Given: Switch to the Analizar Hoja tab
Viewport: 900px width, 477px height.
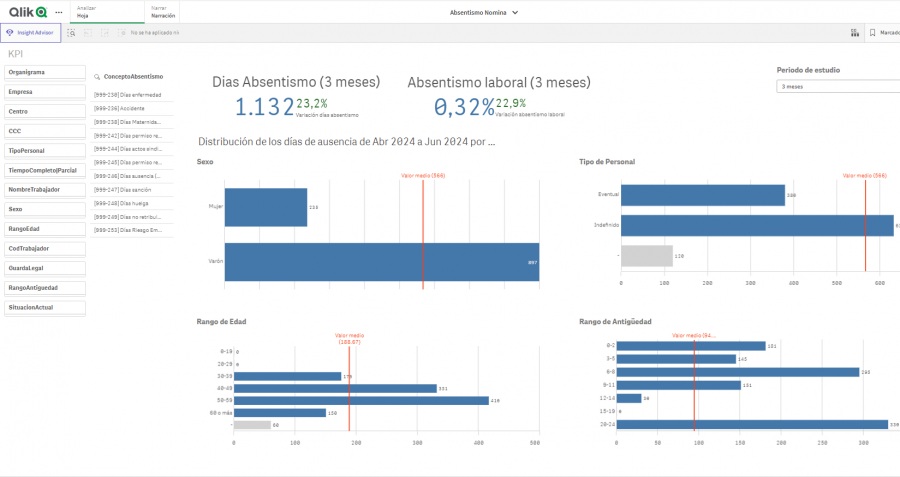Looking at the screenshot, I should [x=87, y=12].
